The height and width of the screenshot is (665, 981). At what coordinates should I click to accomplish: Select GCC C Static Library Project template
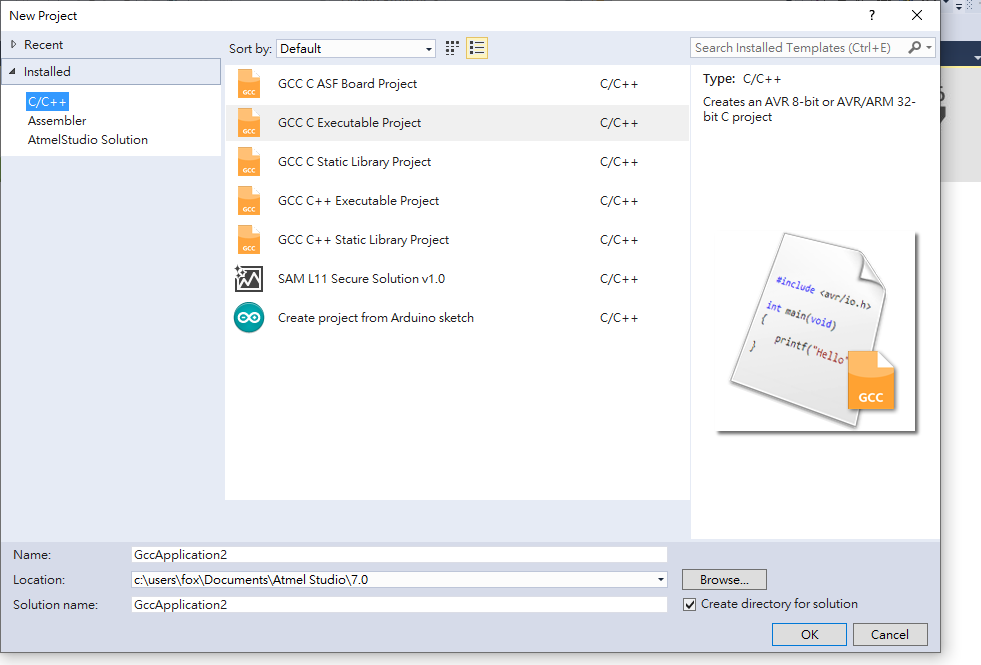pyautogui.click(x=457, y=161)
